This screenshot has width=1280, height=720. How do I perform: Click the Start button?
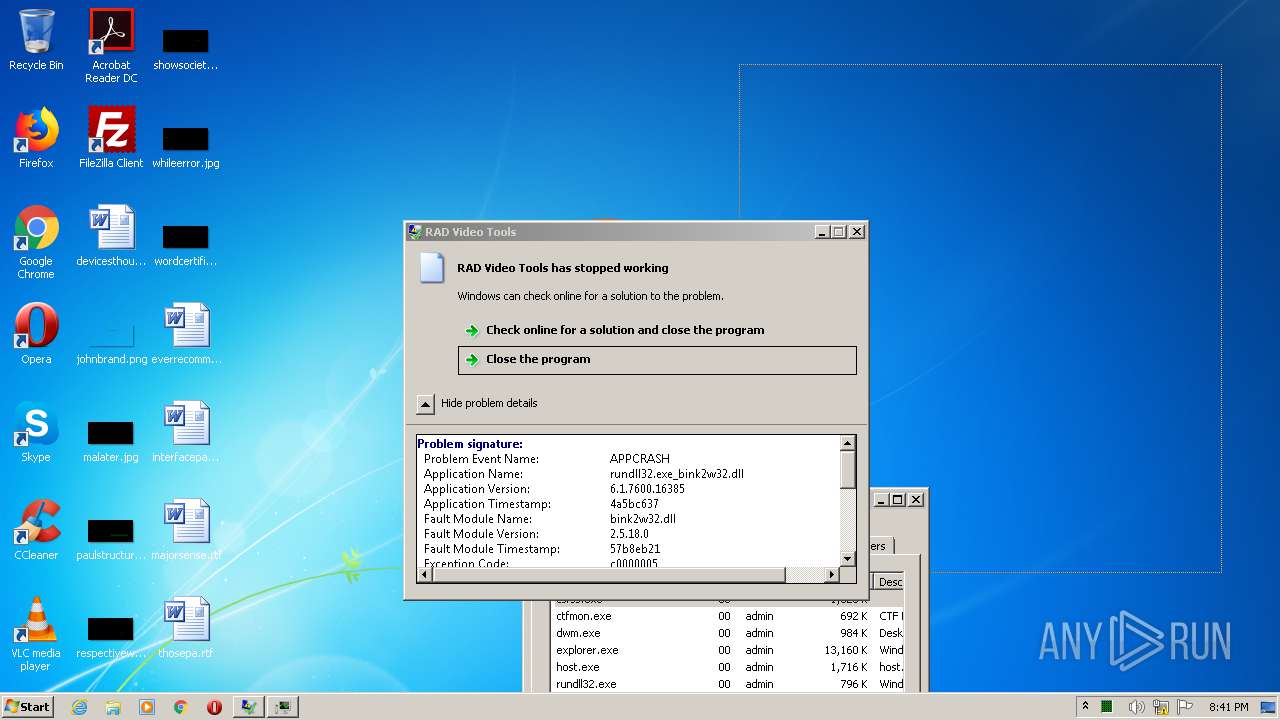click(27, 707)
